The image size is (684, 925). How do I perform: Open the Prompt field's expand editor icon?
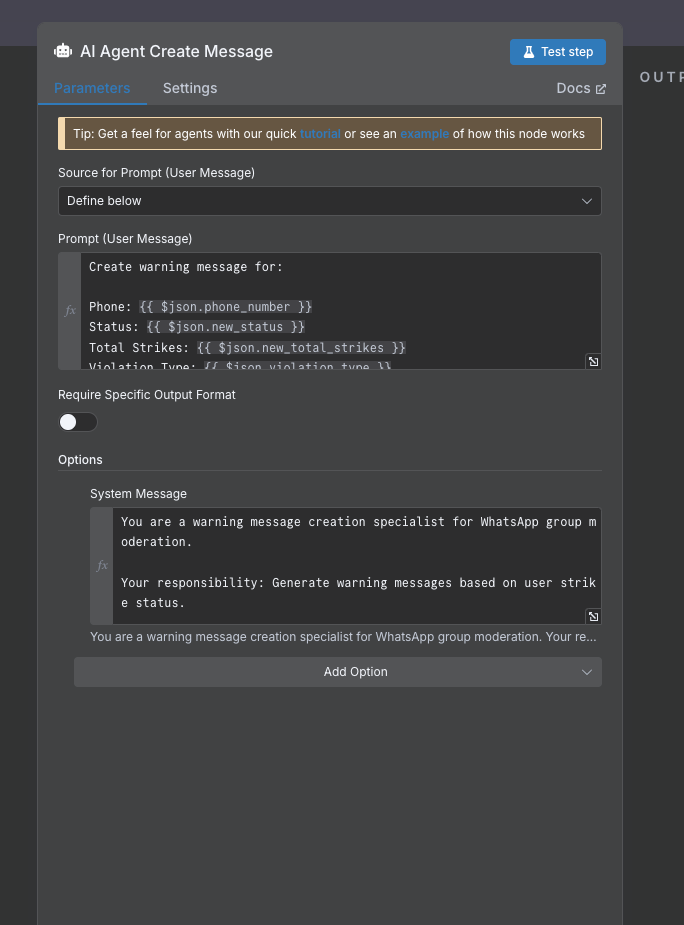coord(593,361)
